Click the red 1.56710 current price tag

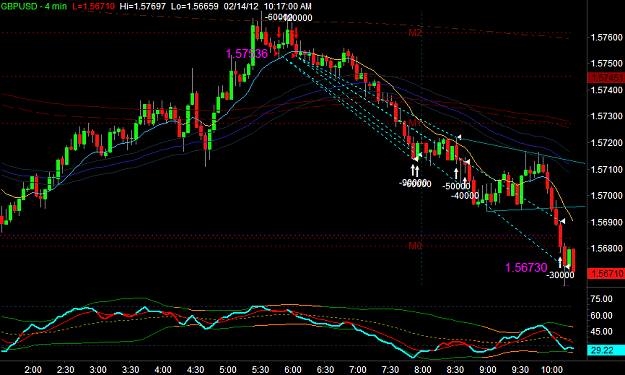(x=606, y=273)
